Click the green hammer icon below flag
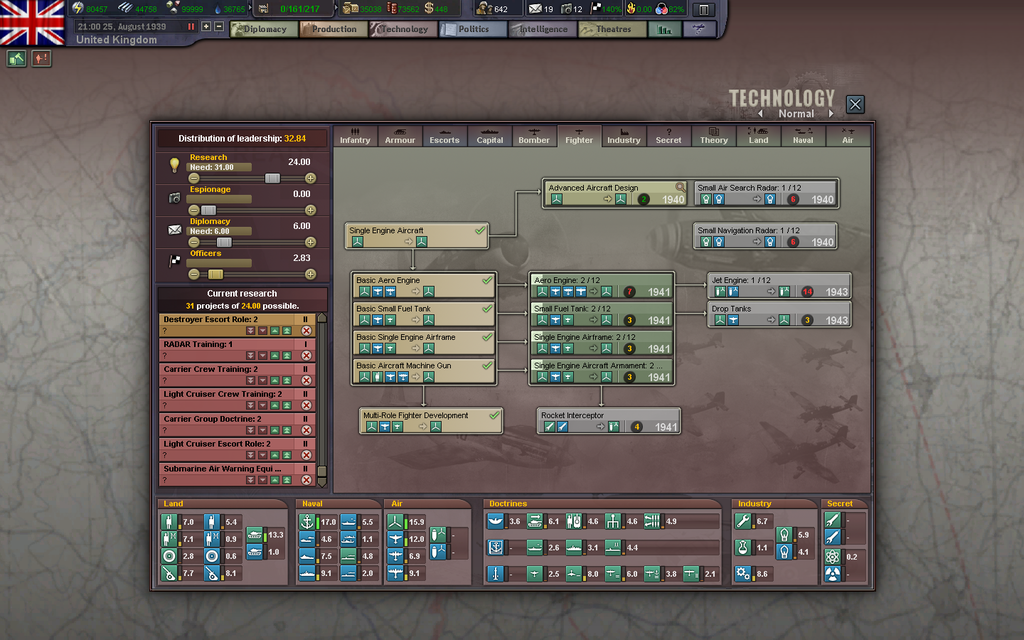 tap(16, 59)
